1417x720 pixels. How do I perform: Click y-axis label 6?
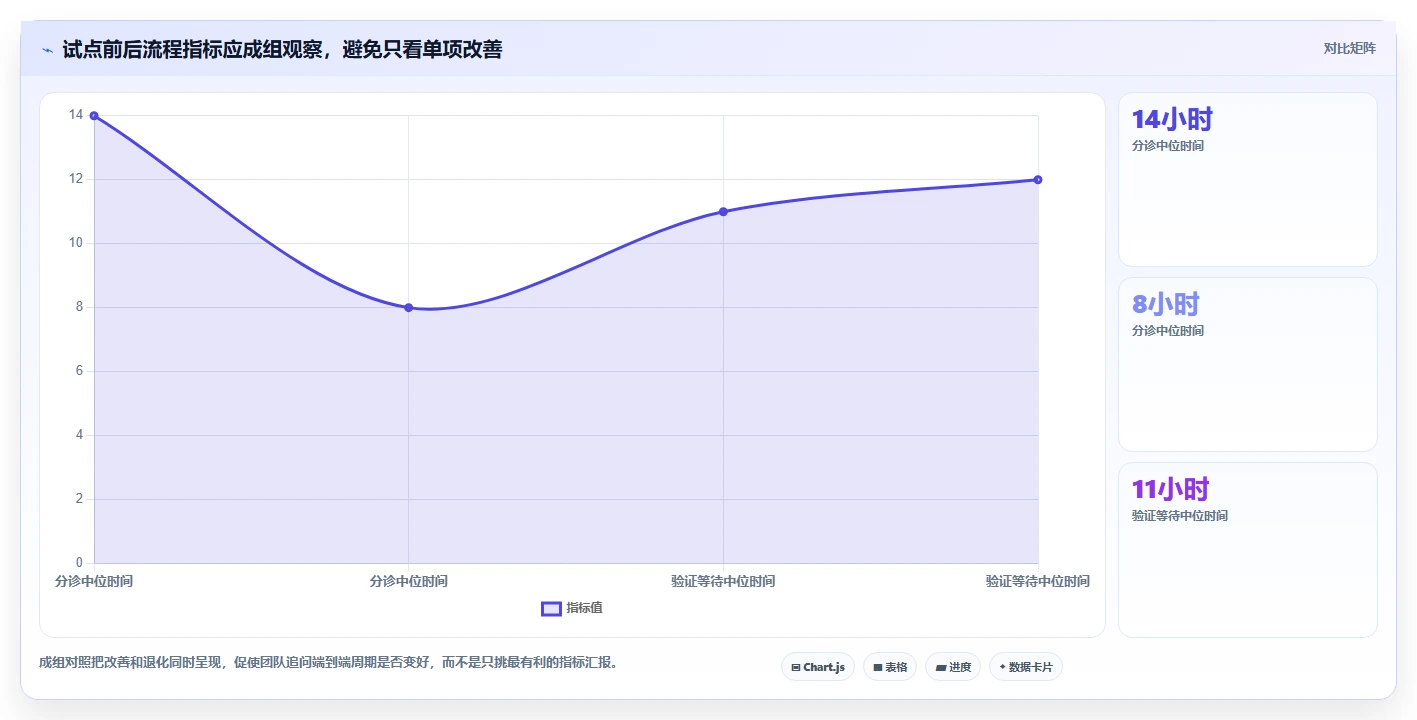[80, 371]
